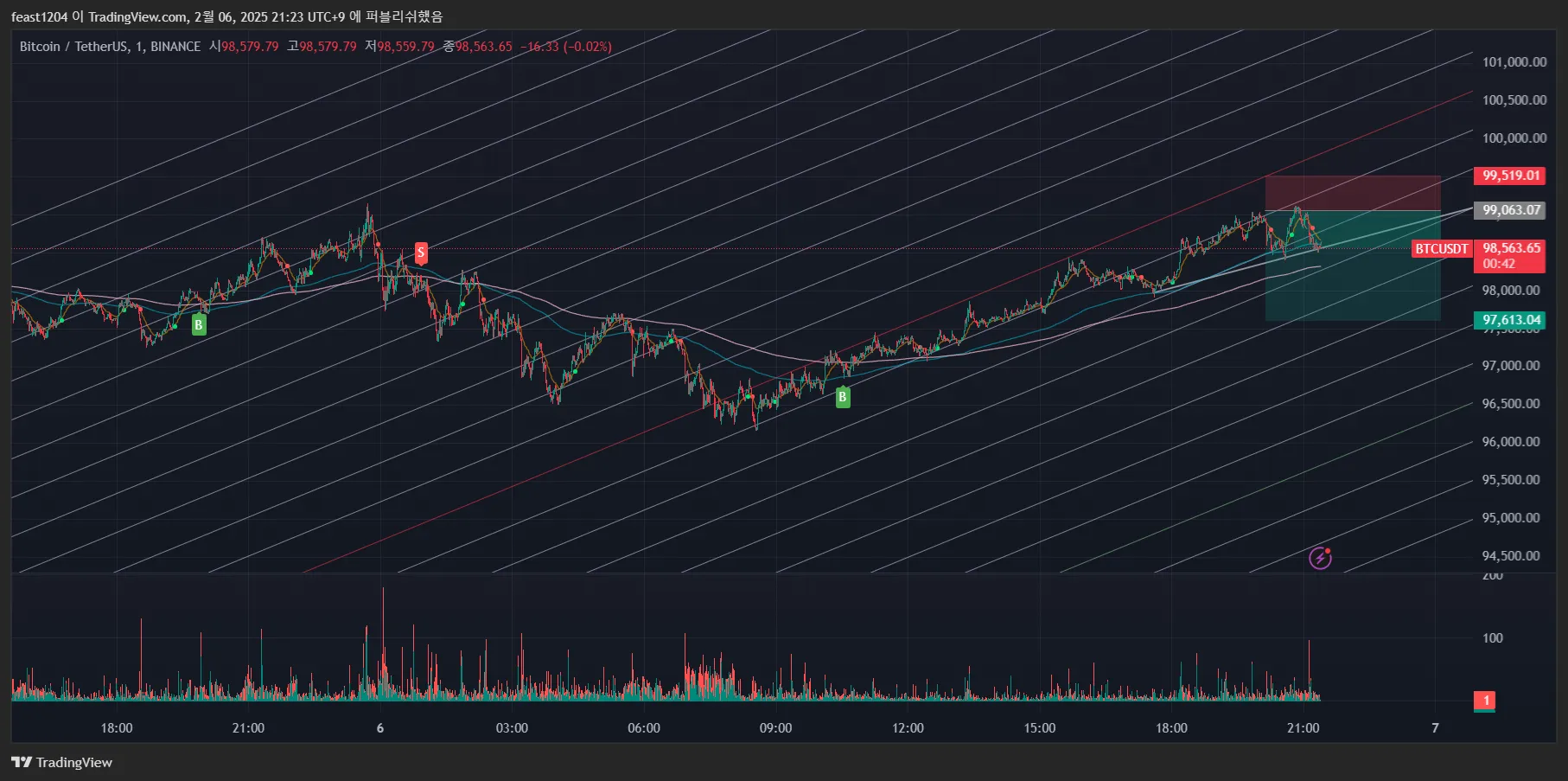Click the feast1204 publish header text
The width and height of the screenshot is (1568, 781).
coord(226,16)
